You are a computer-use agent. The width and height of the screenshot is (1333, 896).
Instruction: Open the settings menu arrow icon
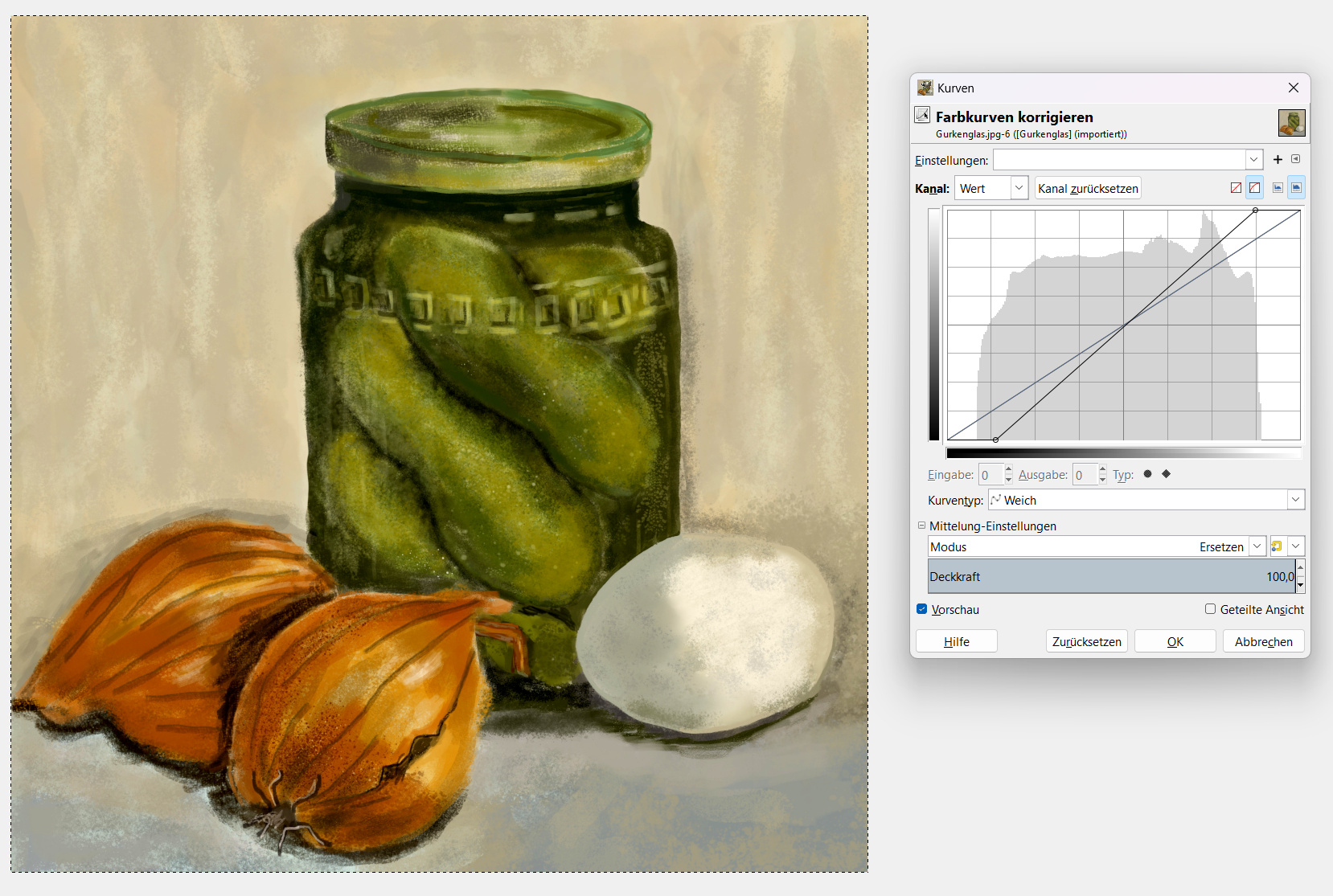(x=1295, y=159)
